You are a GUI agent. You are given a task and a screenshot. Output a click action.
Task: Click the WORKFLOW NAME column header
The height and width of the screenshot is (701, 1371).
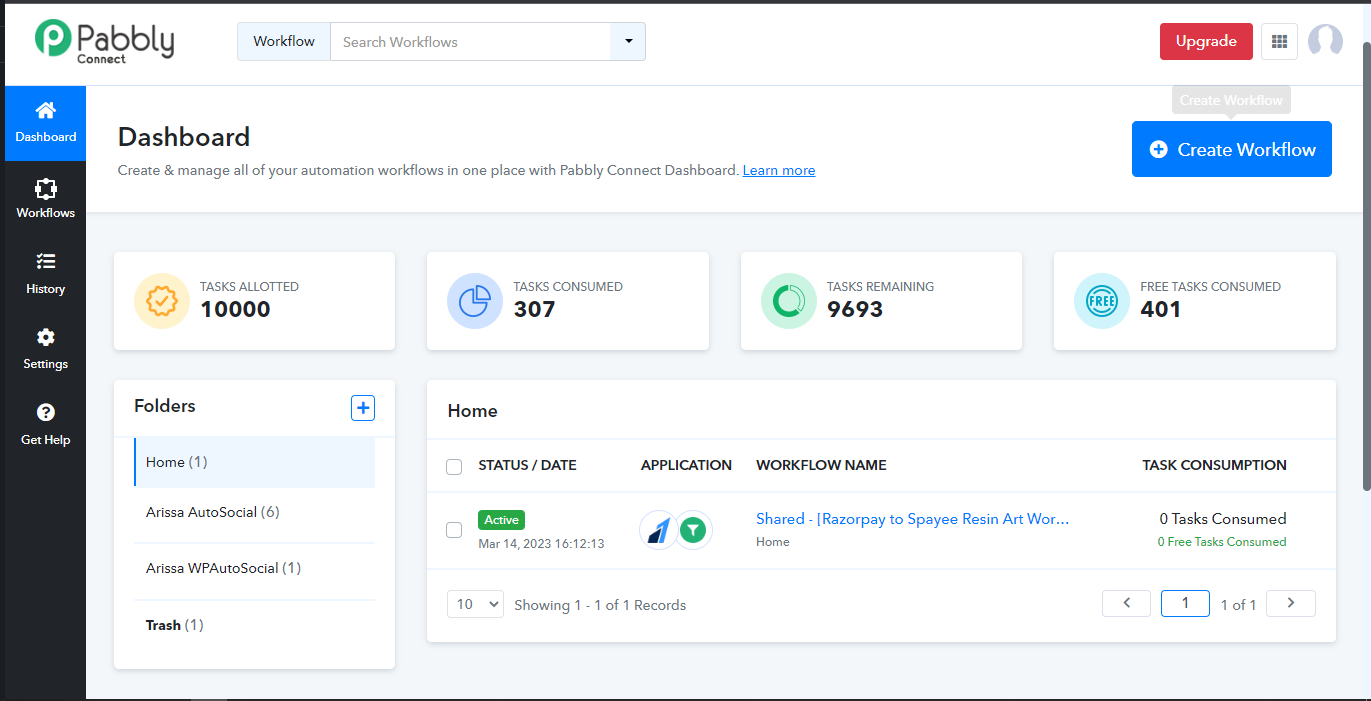(821, 465)
